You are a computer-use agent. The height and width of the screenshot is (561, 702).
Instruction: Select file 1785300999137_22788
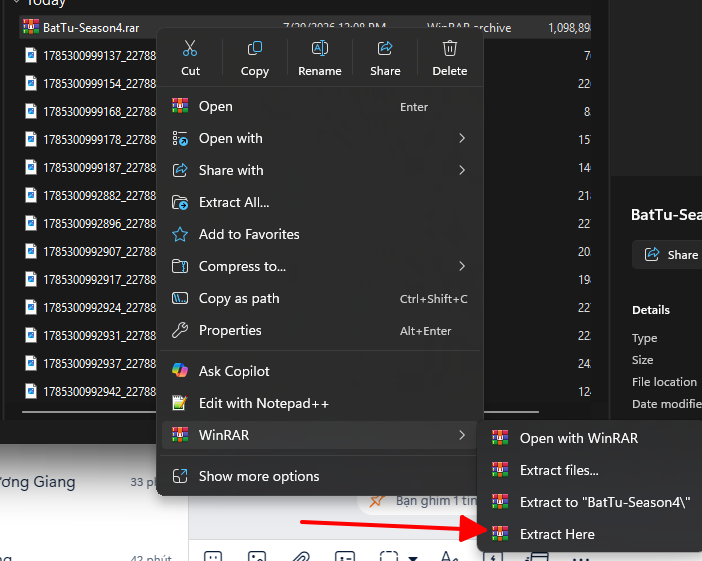[x=99, y=56]
